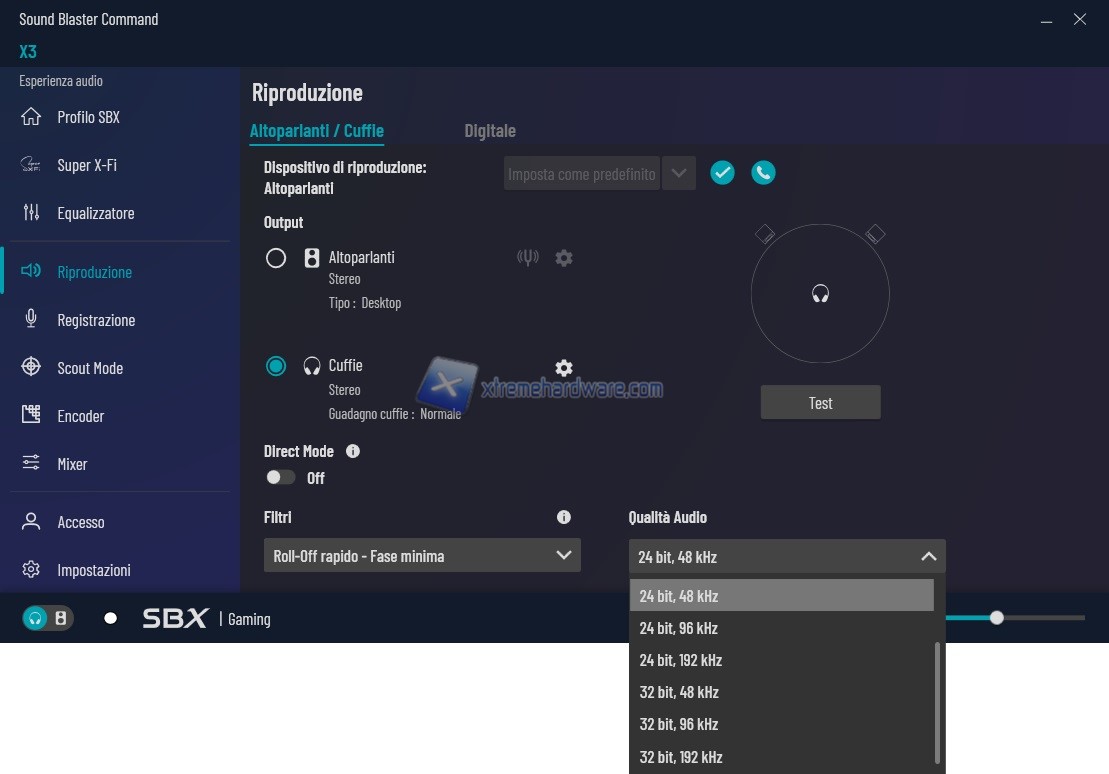Collapse the Qualità Audio dropdown

click(x=928, y=557)
